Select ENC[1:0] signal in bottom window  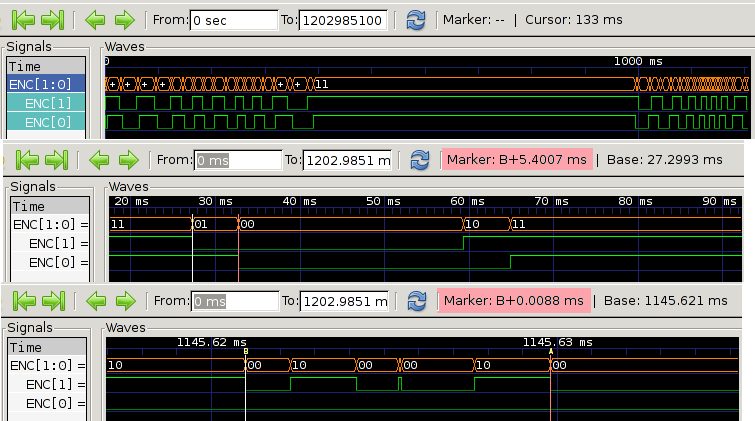click(x=47, y=366)
